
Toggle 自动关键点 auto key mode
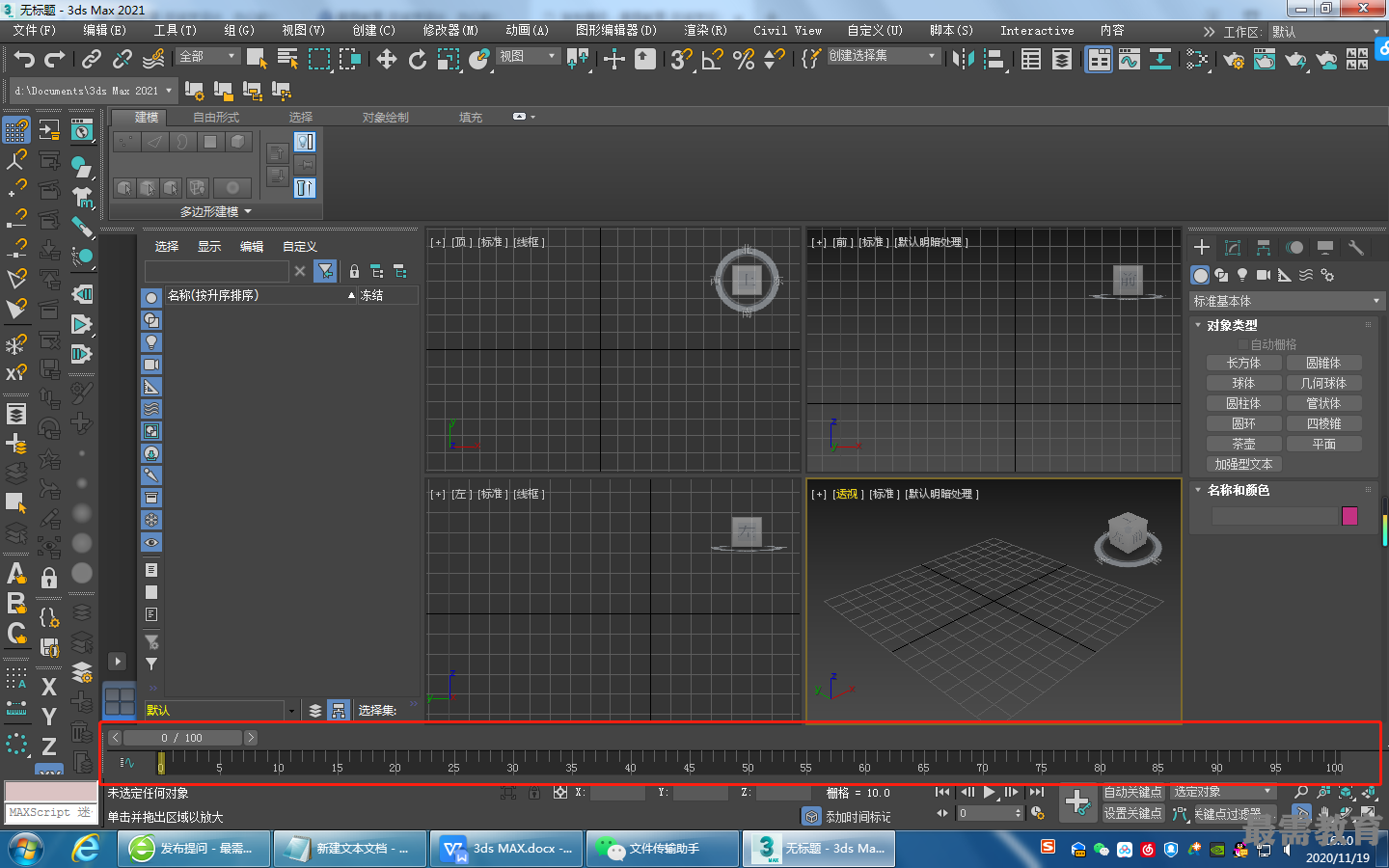pyautogui.click(x=1132, y=792)
